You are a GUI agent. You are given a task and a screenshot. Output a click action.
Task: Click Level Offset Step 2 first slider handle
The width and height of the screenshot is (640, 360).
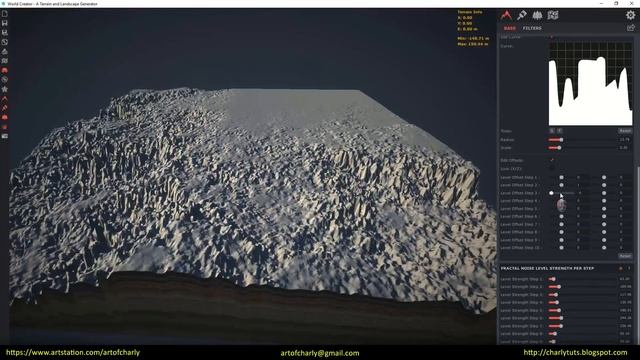tap(562, 185)
